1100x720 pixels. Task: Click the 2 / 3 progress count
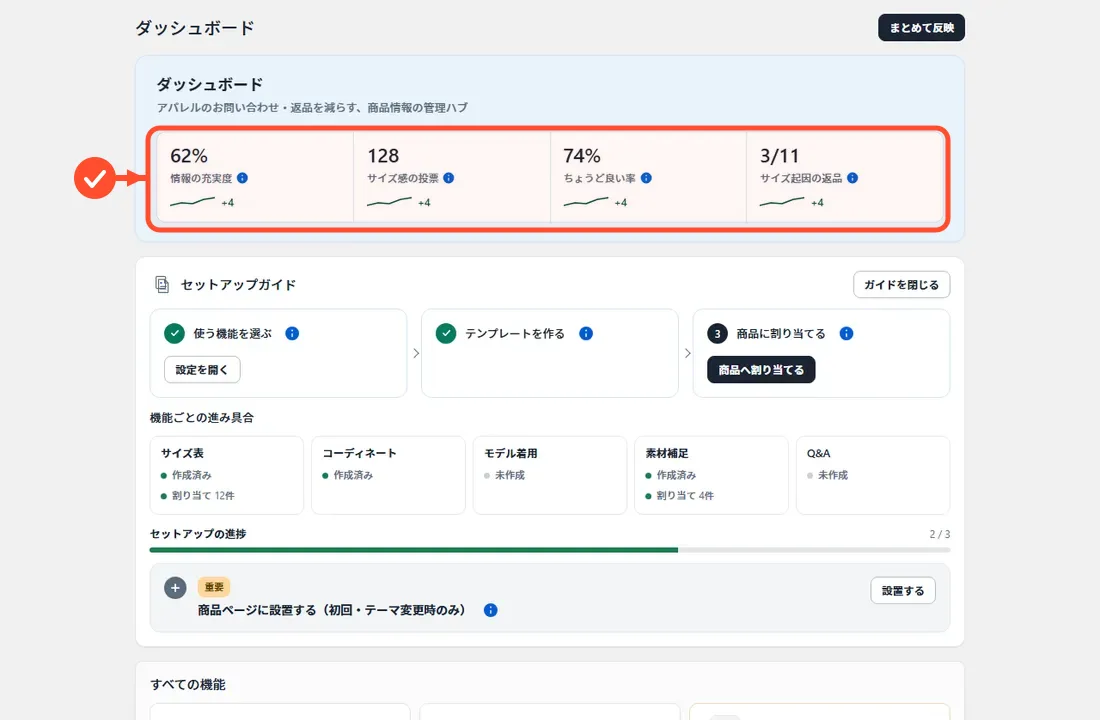940,534
